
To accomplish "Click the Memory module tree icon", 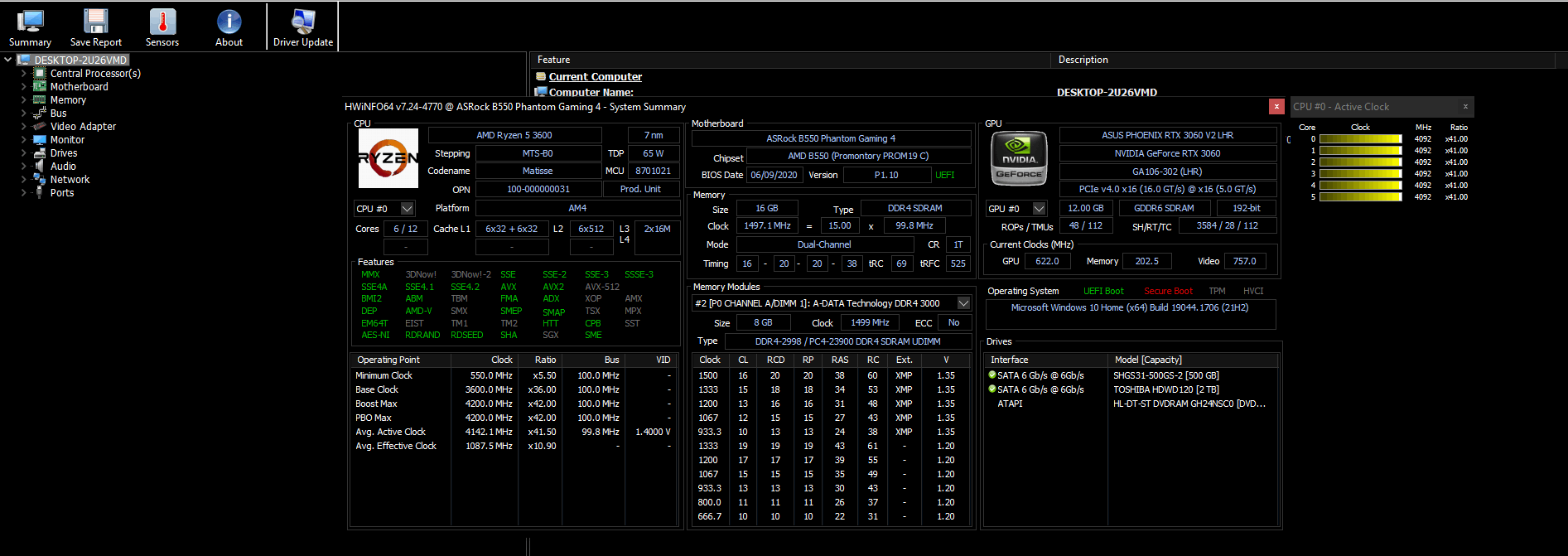I will pyautogui.click(x=39, y=99).
